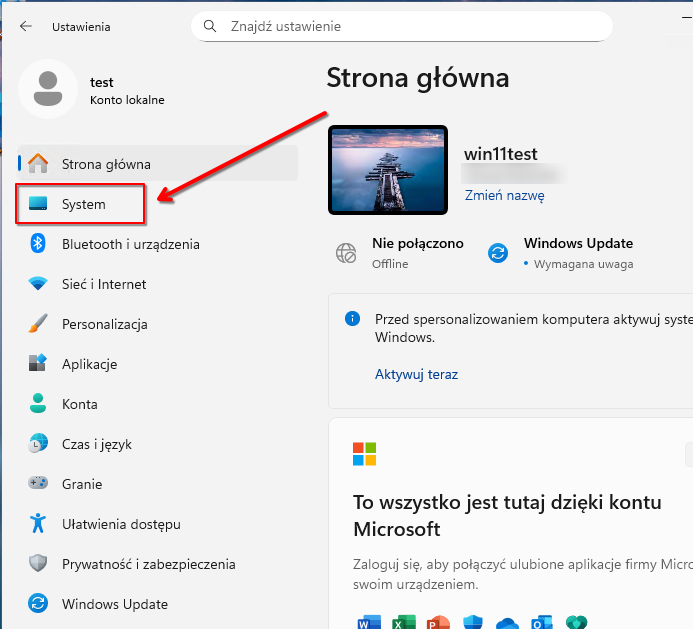Click the Wi-Fi icon for Sieć i Internet
Image resolution: width=693 pixels, height=629 pixels.
click(x=38, y=284)
